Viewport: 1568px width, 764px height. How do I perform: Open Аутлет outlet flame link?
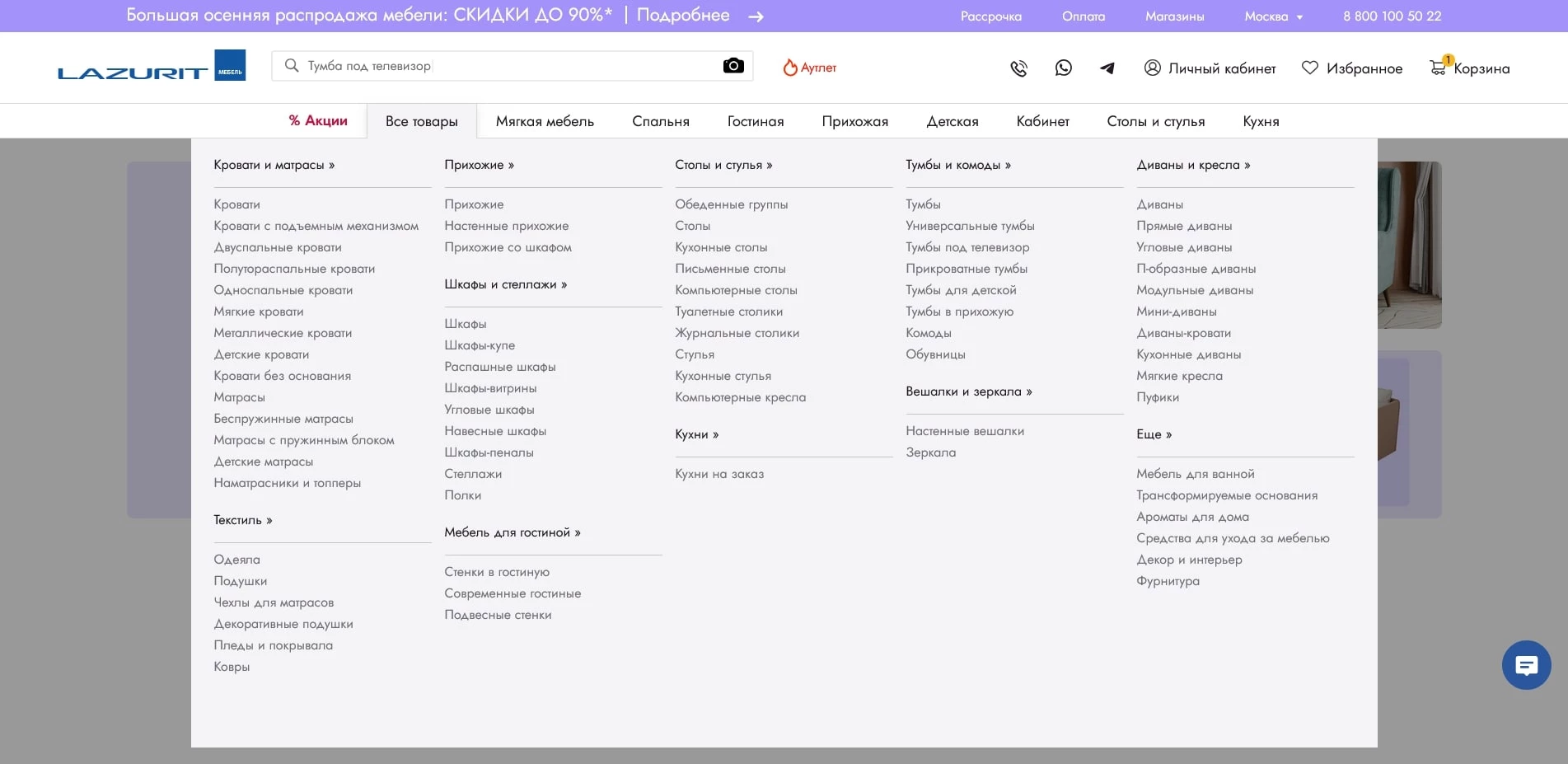point(809,68)
